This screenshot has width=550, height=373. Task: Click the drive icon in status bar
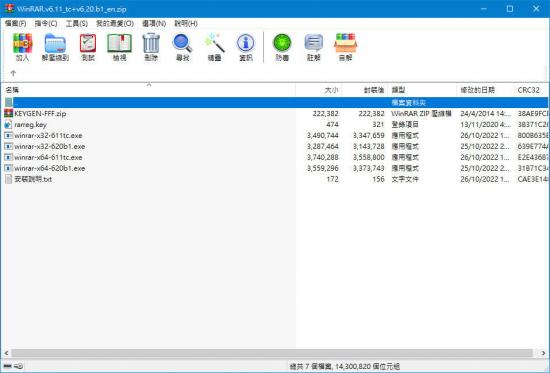[7, 366]
